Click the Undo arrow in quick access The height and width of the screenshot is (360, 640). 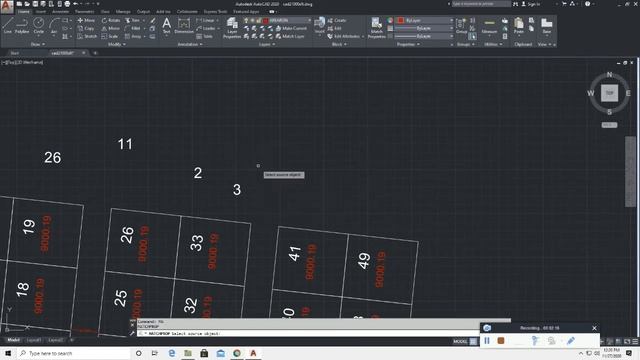click(76, 4)
